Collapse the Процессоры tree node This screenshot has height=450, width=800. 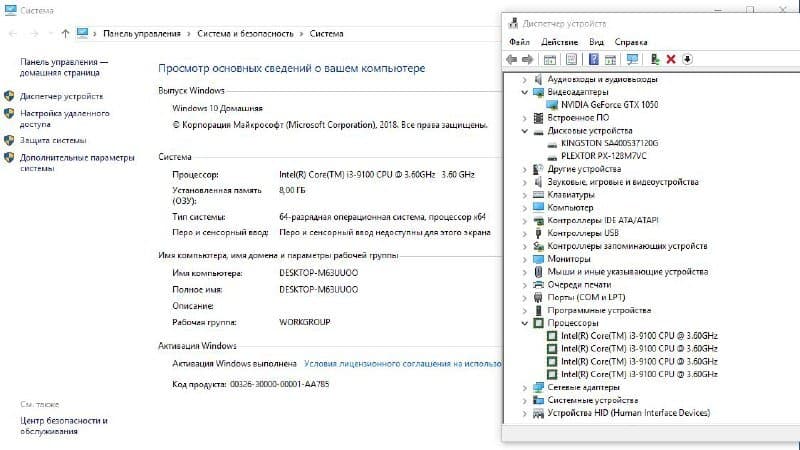pyautogui.click(x=525, y=323)
